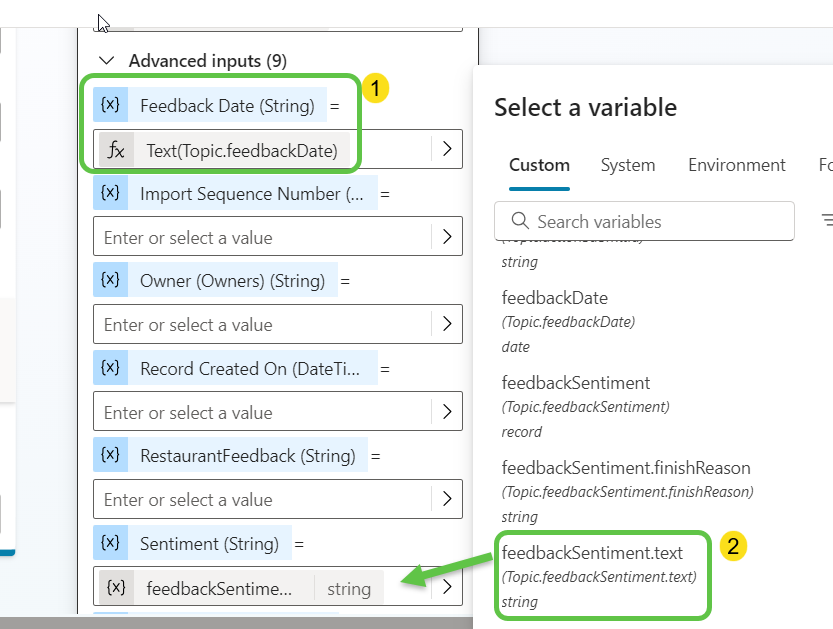Click the variable icon beside Import Sequence Number

click(x=111, y=193)
